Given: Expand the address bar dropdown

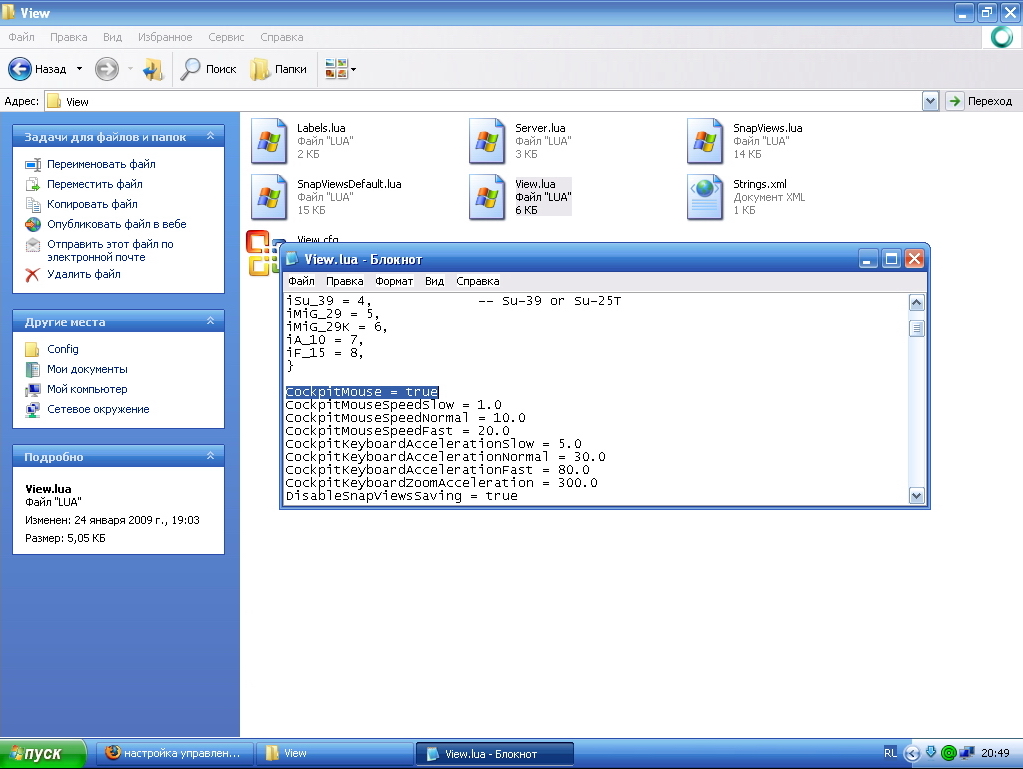Looking at the screenshot, I should coord(930,101).
